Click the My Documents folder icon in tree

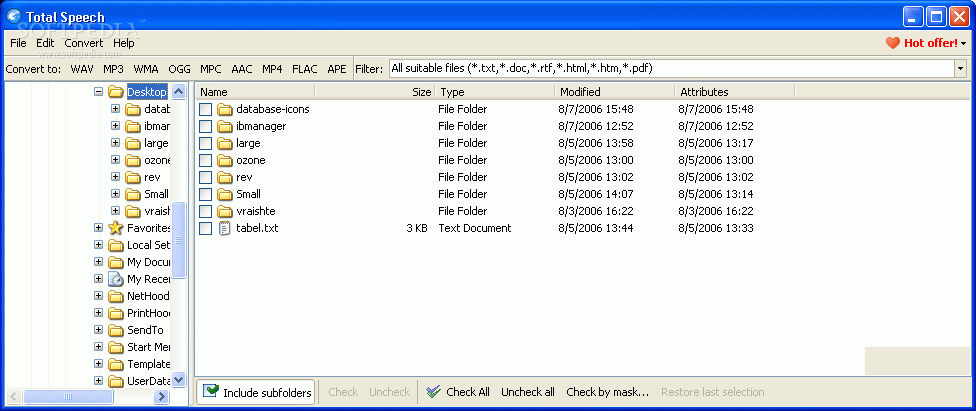point(116,262)
